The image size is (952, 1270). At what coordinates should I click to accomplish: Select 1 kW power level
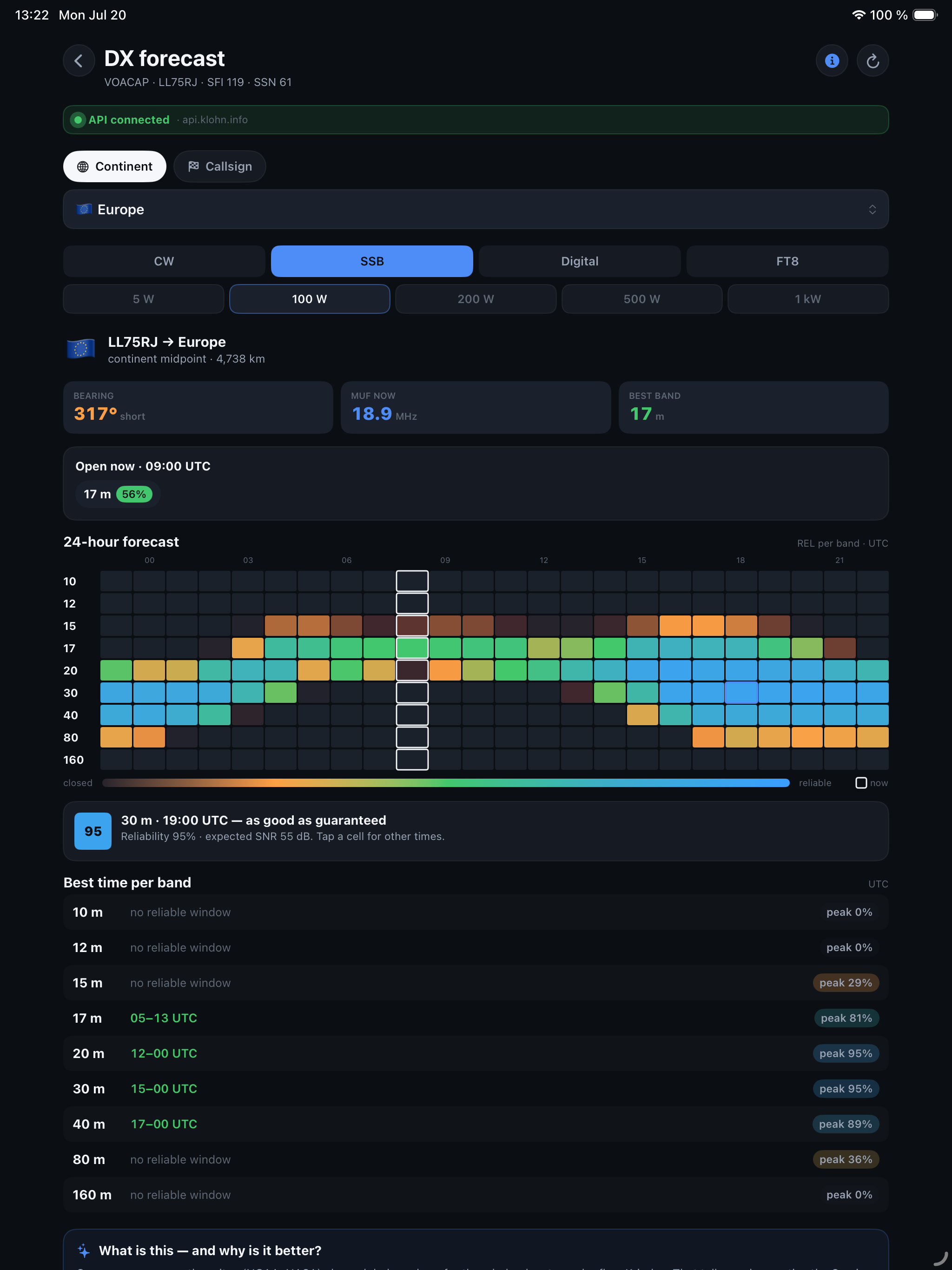coord(808,299)
